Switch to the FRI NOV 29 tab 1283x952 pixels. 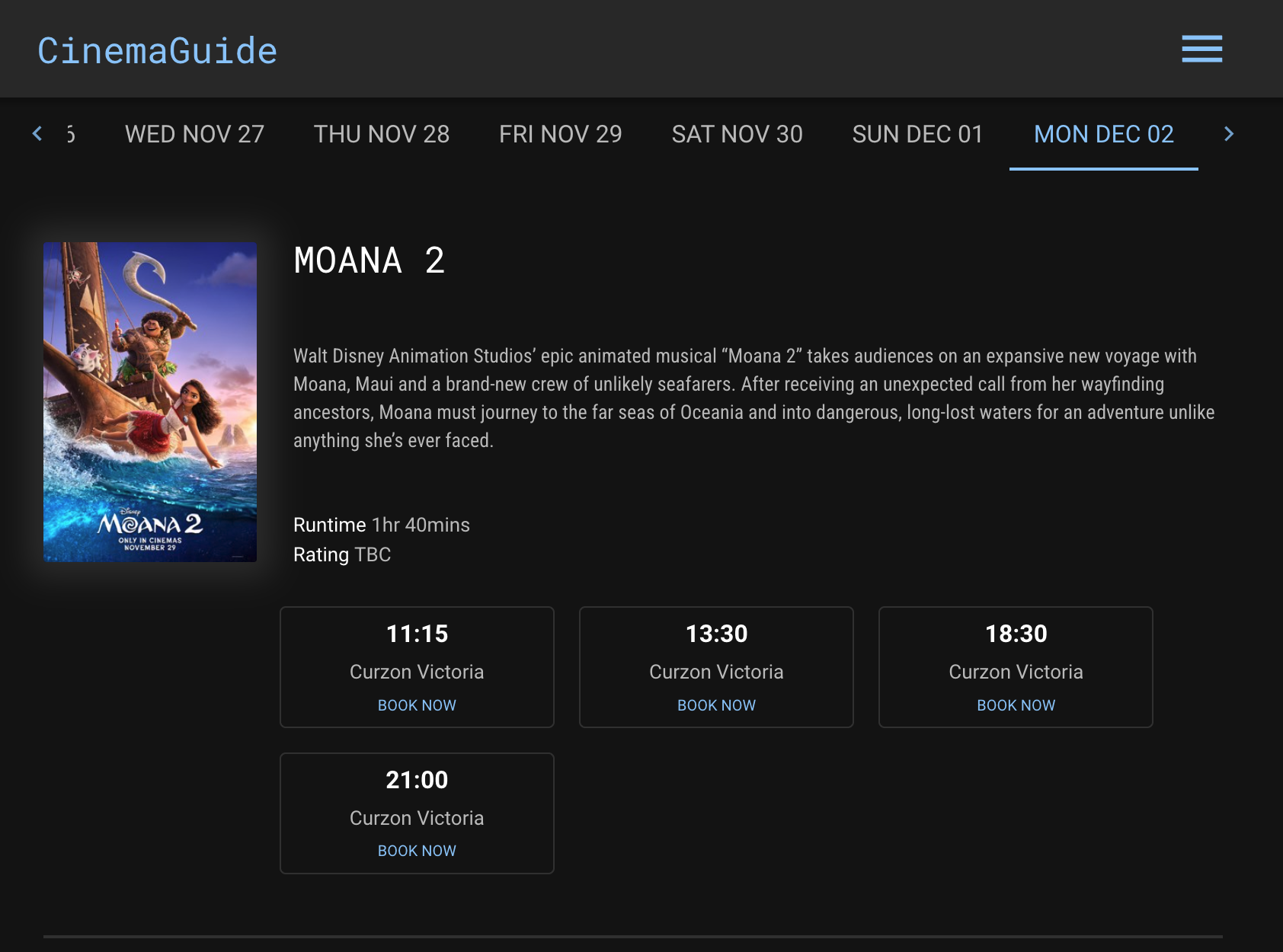coord(561,134)
